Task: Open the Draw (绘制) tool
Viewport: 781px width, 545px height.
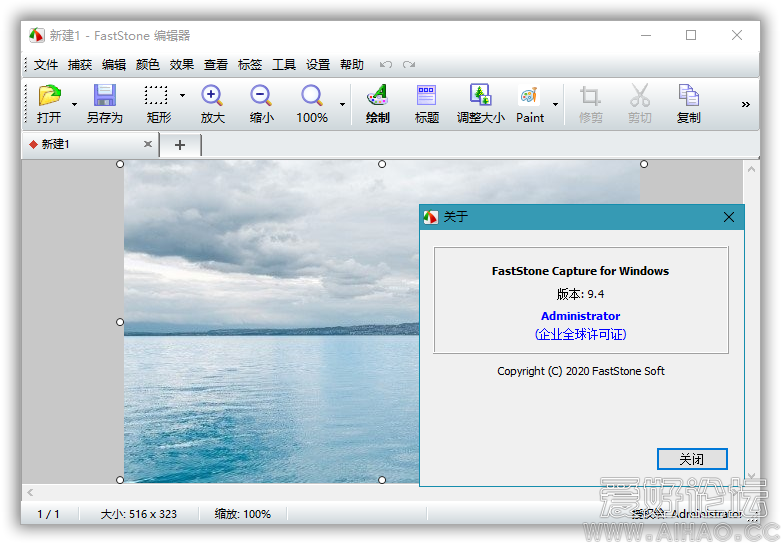Action: click(377, 97)
